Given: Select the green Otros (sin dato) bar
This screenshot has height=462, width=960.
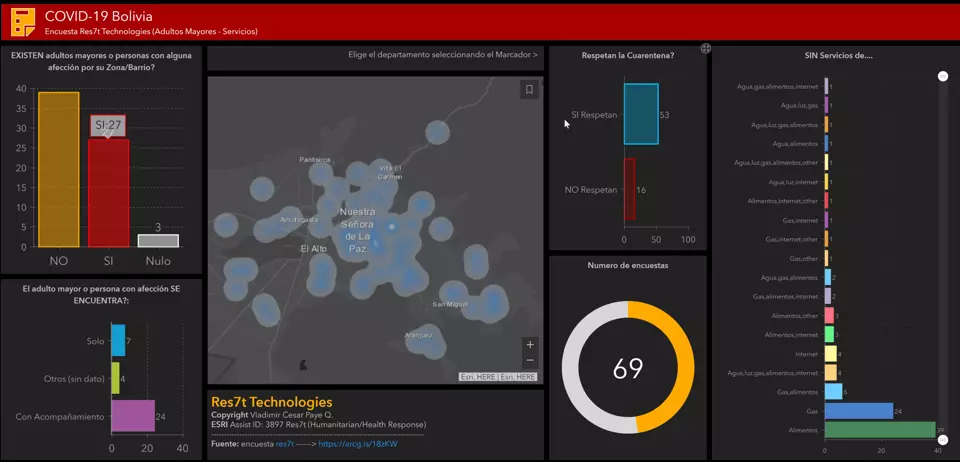Looking at the screenshot, I should 115,378.
